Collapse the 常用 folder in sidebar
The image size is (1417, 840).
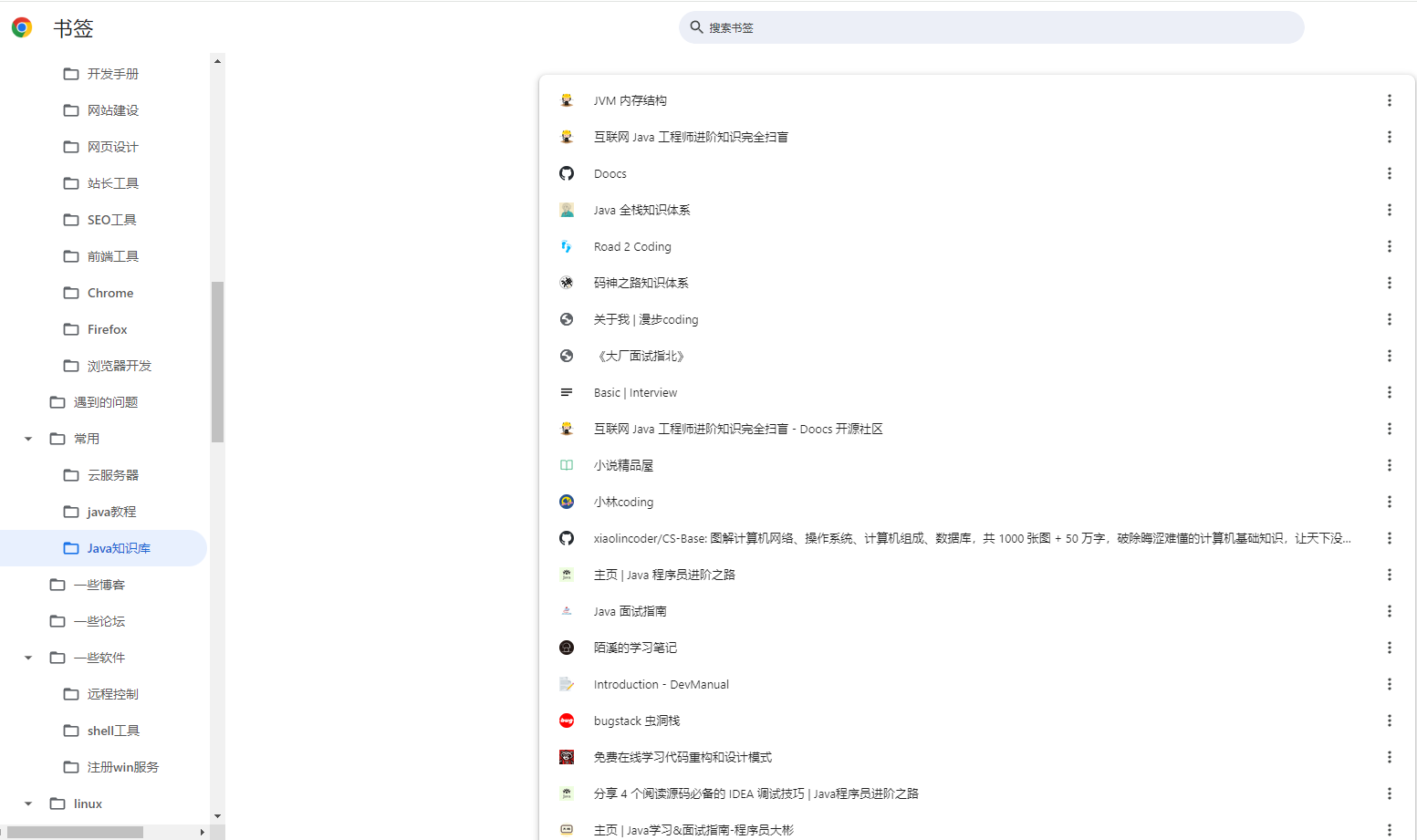[26, 438]
